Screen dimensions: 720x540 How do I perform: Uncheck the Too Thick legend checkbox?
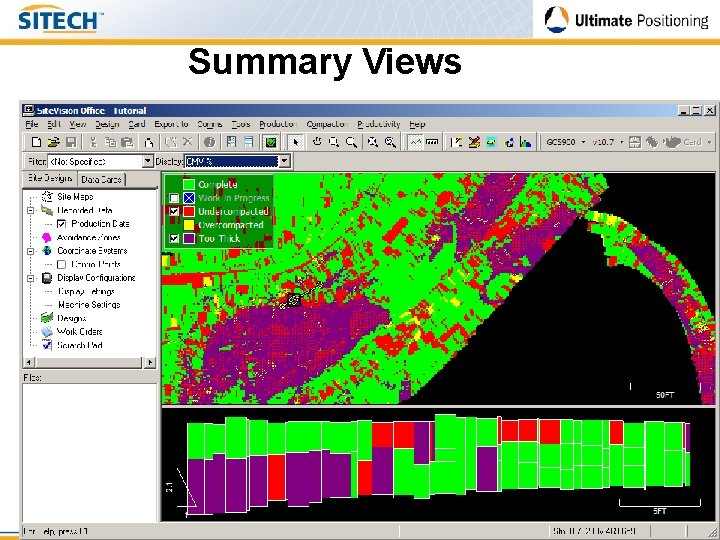pyautogui.click(x=174, y=238)
